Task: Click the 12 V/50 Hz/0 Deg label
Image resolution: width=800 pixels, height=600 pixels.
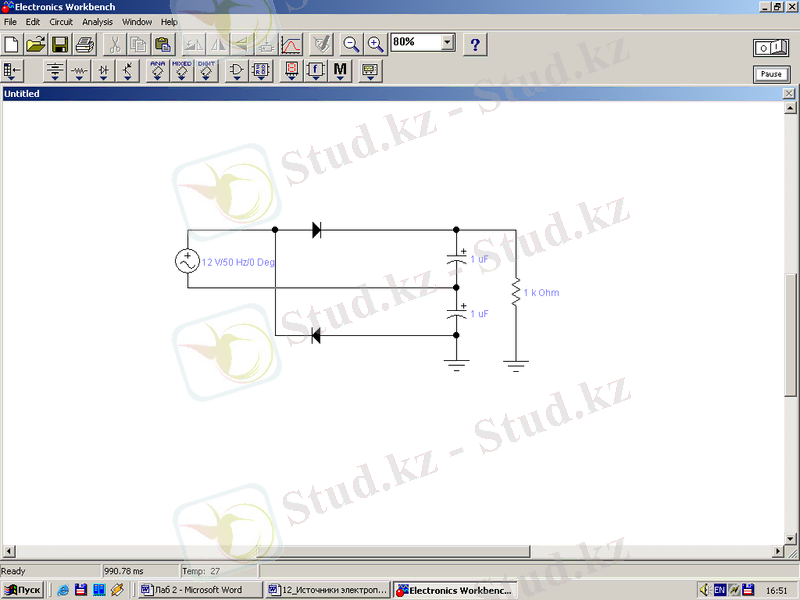Action: tap(238, 262)
